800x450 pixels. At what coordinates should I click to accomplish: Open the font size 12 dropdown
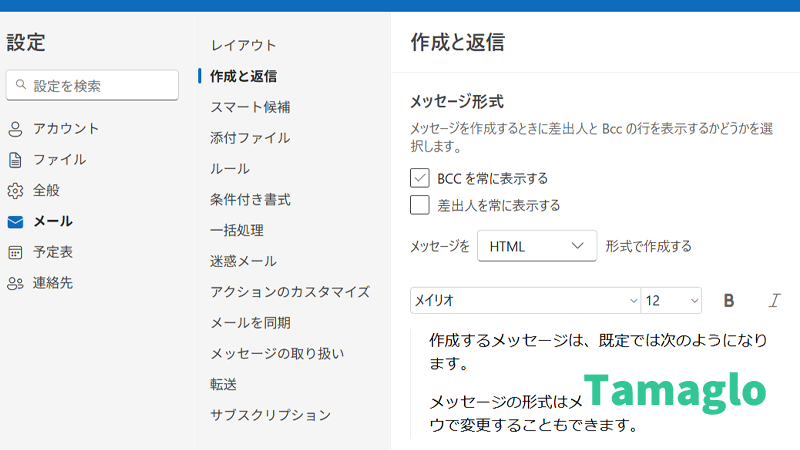671,300
